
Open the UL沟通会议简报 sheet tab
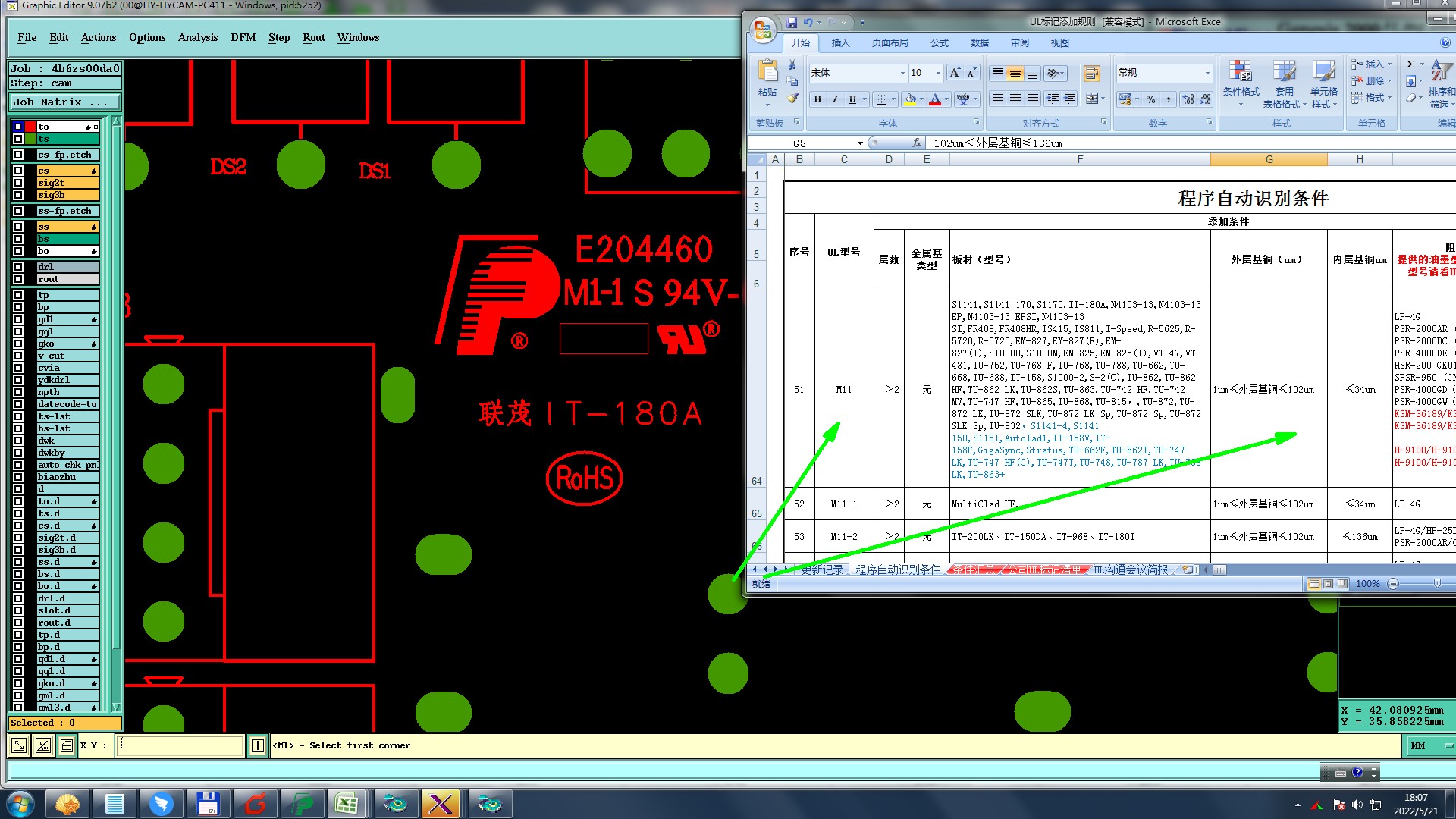point(1130,570)
